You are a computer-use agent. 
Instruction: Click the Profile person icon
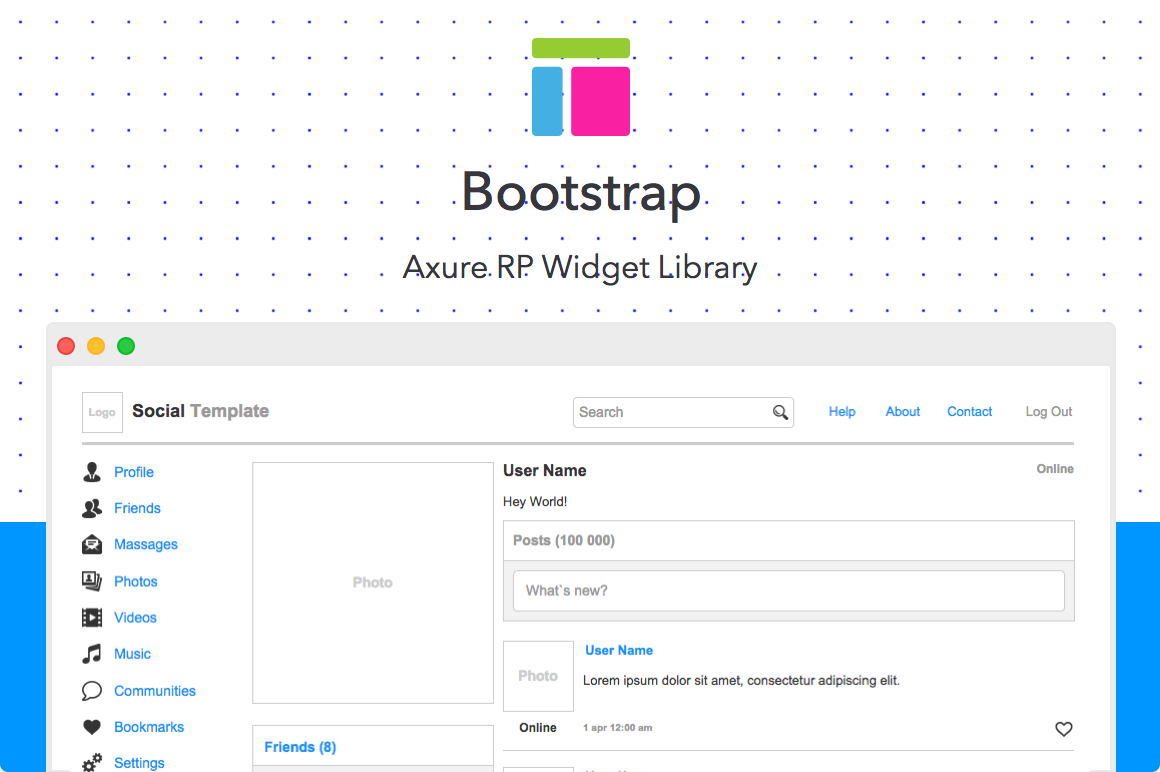click(x=92, y=472)
